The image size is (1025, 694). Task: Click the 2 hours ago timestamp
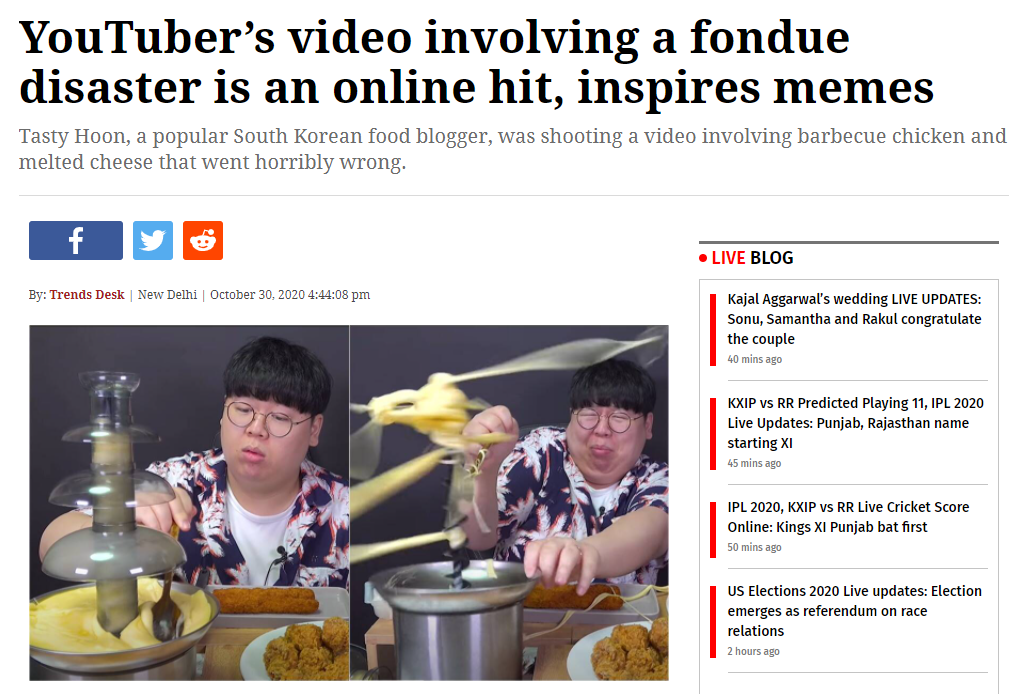(x=753, y=652)
